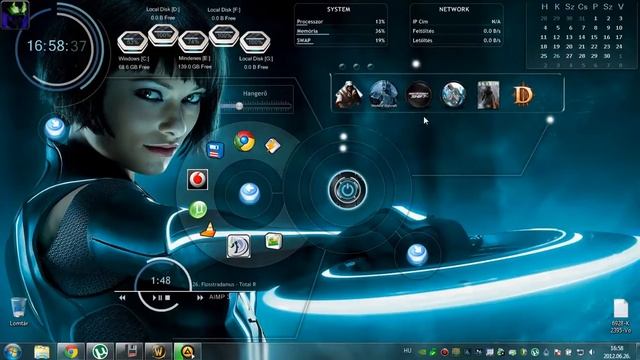The image size is (640, 360).
Task: Switch to uTorrent on the taskbar
Action: [100, 351]
